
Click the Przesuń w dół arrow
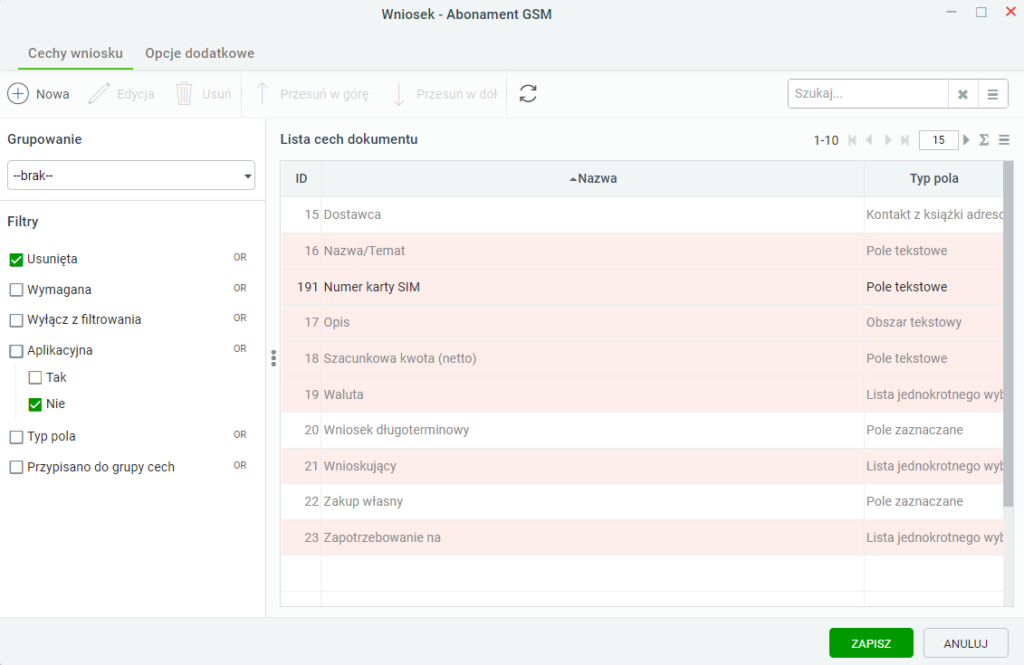click(398, 93)
